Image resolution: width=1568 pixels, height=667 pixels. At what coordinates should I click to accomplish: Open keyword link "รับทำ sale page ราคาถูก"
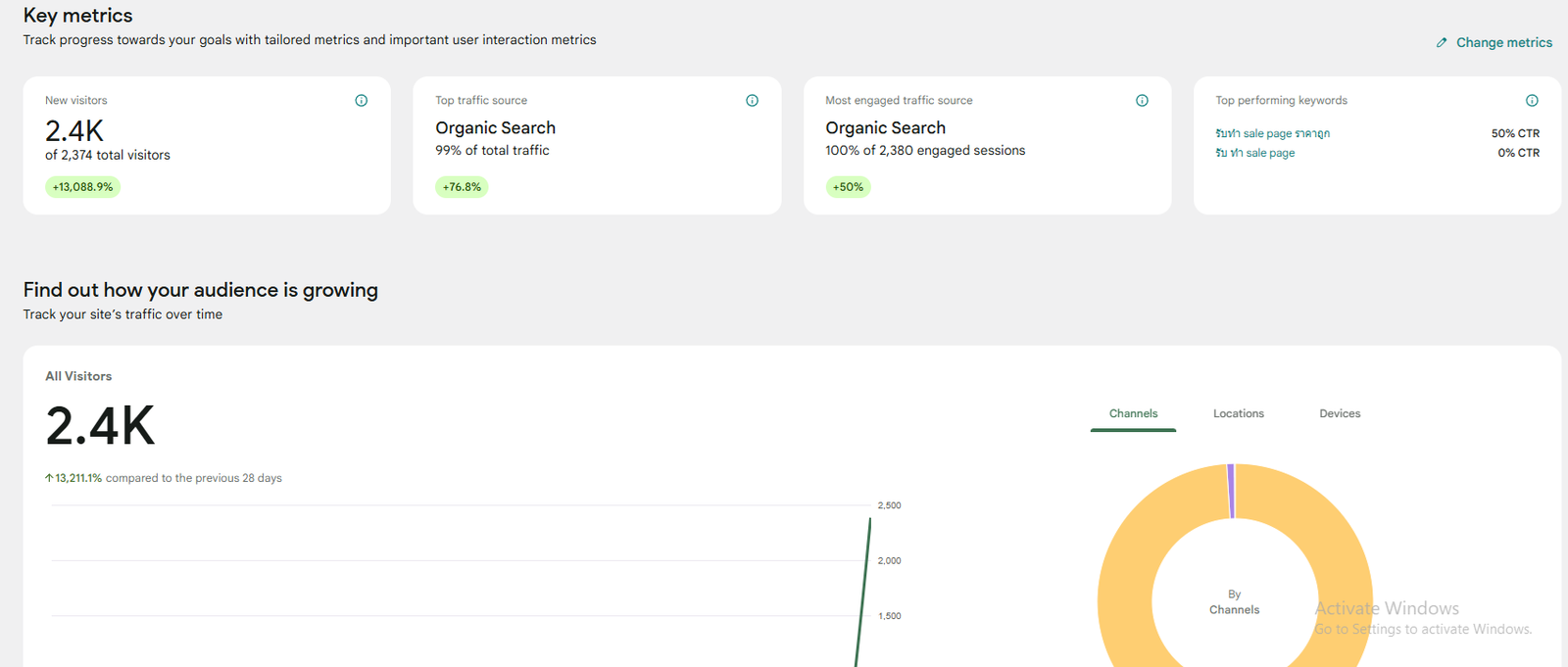click(x=1272, y=133)
